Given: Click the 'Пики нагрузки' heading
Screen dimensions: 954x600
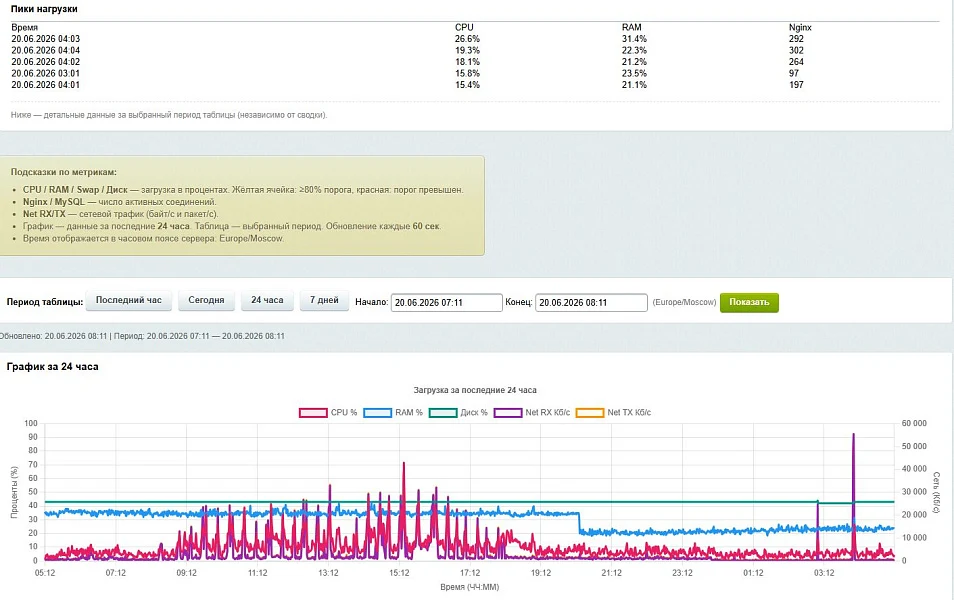Looking at the screenshot, I should [x=44, y=9].
